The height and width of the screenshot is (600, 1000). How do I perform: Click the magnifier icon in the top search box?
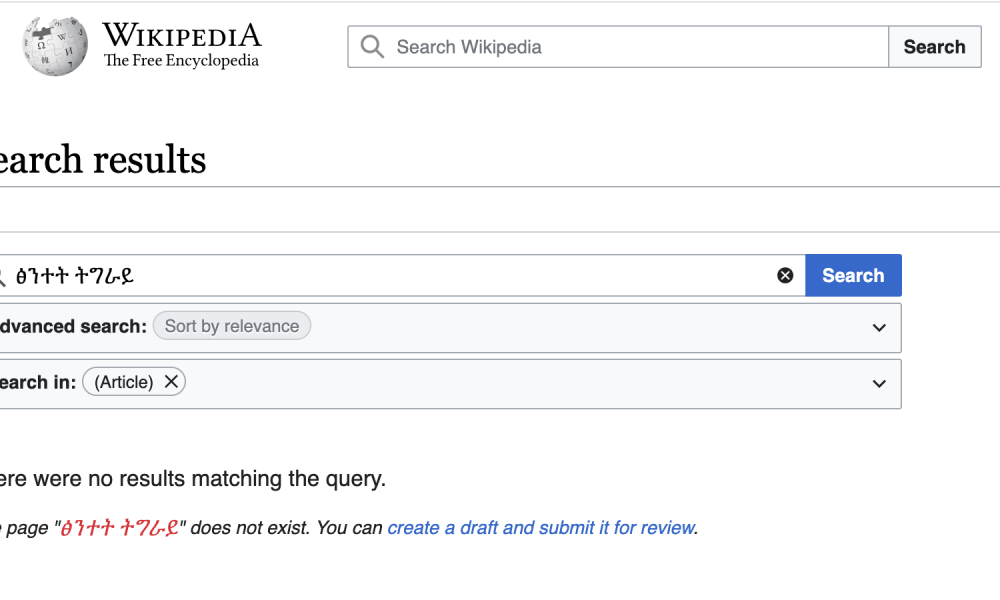click(x=372, y=47)
